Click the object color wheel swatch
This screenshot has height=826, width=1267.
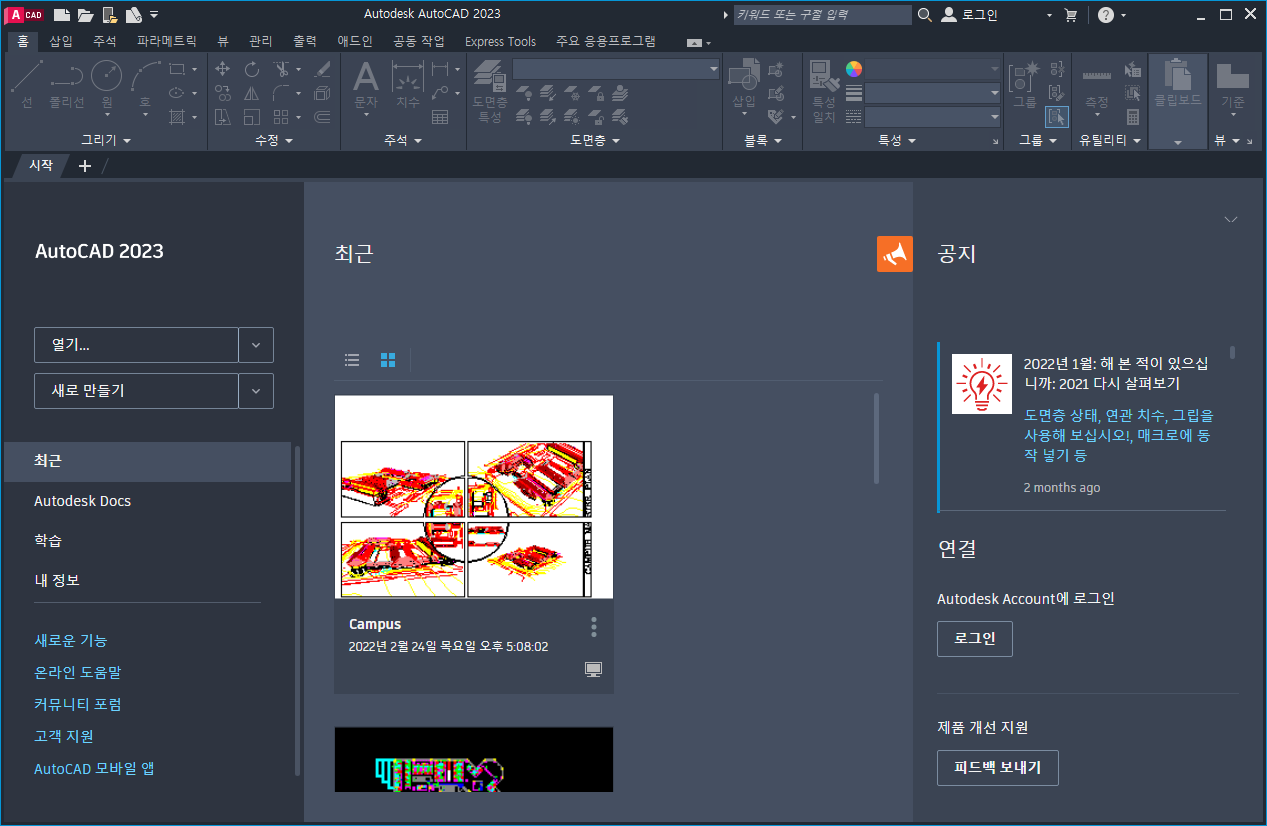click(x=853, y=69)
